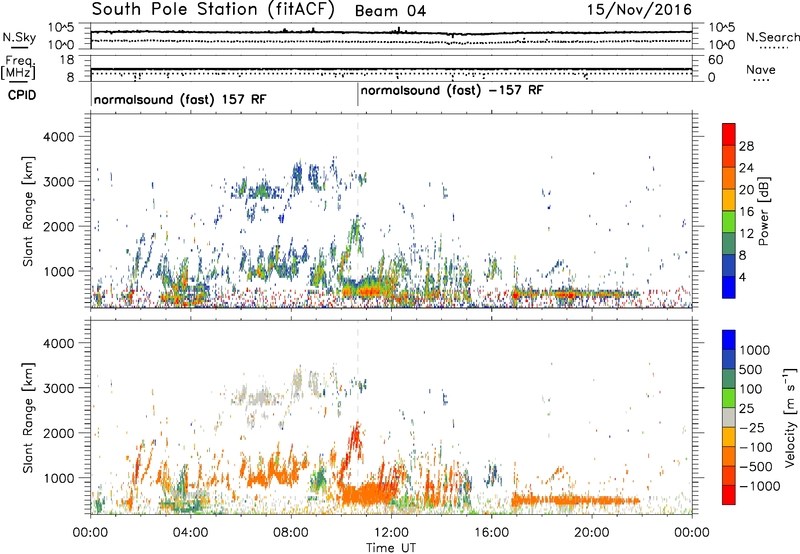
Task: Click the '2000' tick on the velocity panel
Action: [x=58, y=433]
